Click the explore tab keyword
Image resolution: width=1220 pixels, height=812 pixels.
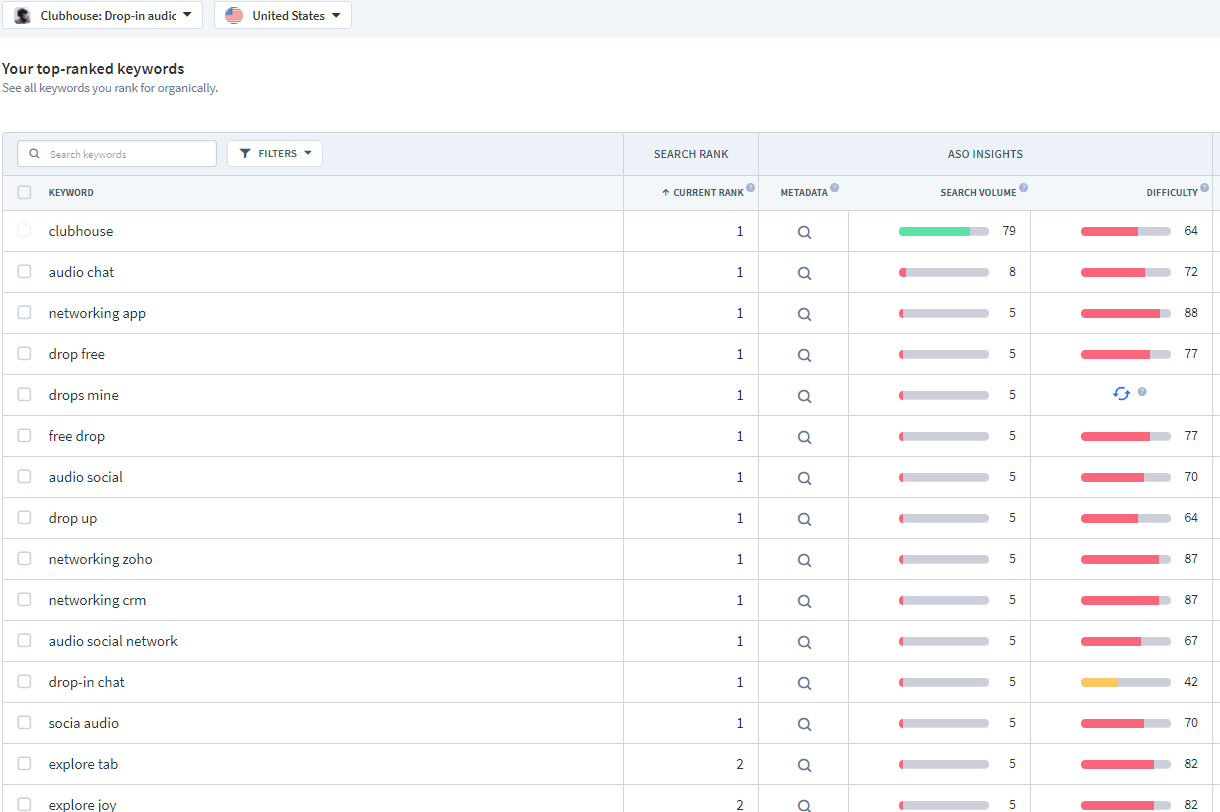pos(83,764)
